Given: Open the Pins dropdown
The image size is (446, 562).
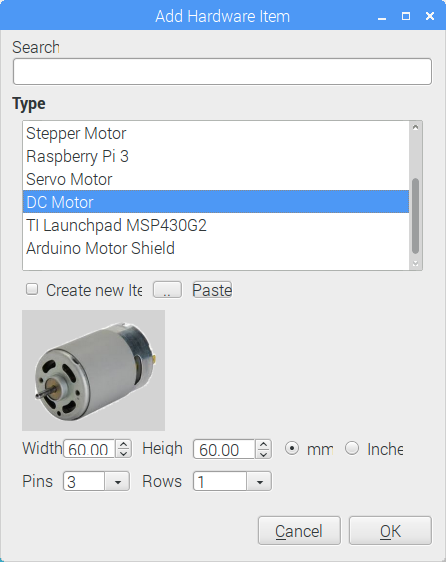Looking at the screenshot, I should [x=117, y=481].
